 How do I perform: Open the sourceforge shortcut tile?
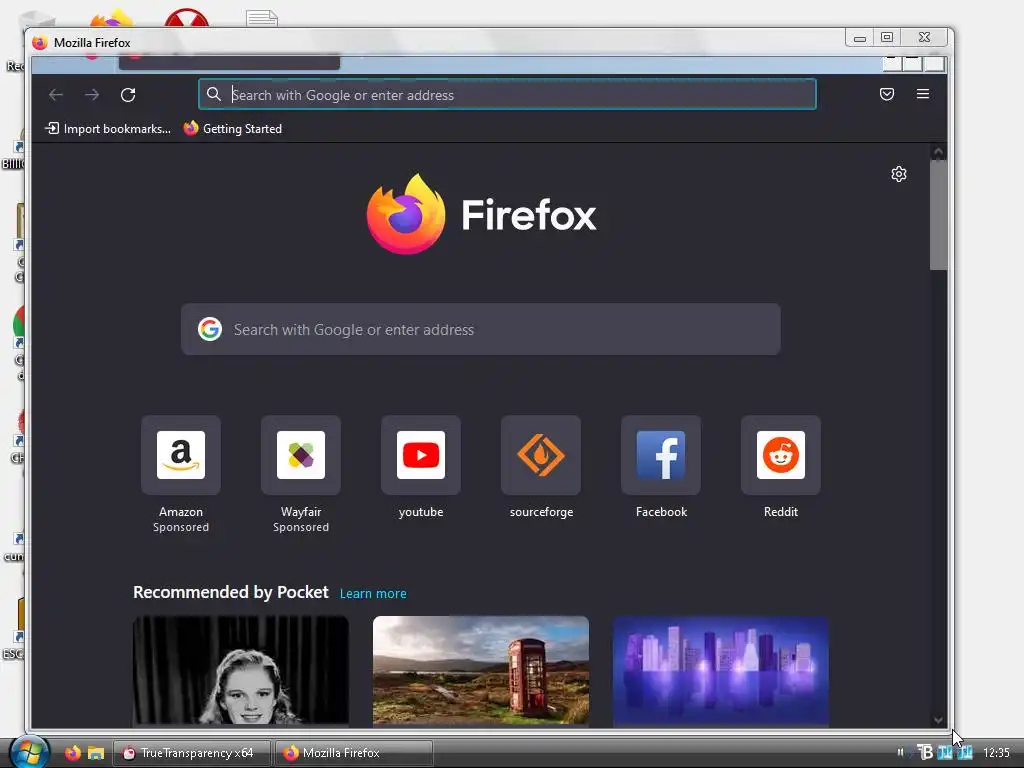[x=541, y=455]
